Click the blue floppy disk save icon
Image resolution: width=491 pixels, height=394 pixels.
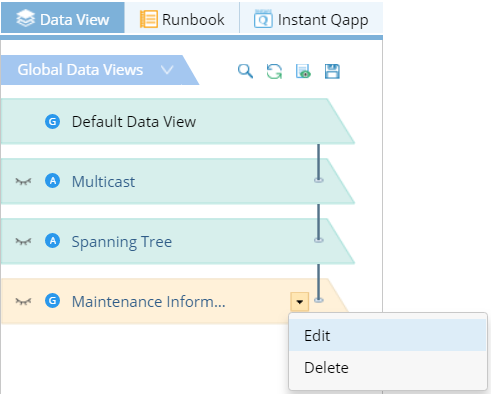tap(332, 71)
